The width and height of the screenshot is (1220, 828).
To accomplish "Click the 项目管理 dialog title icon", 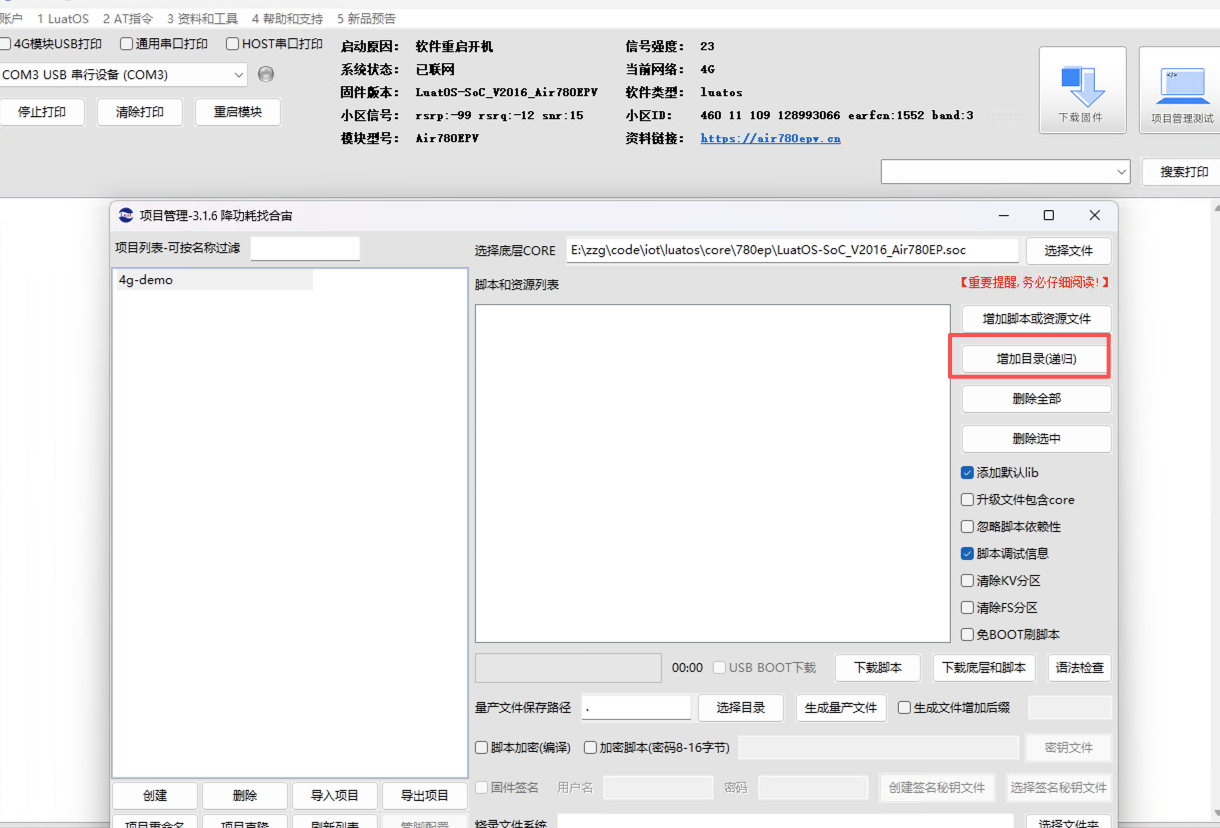I will click(x=126, y=215).
